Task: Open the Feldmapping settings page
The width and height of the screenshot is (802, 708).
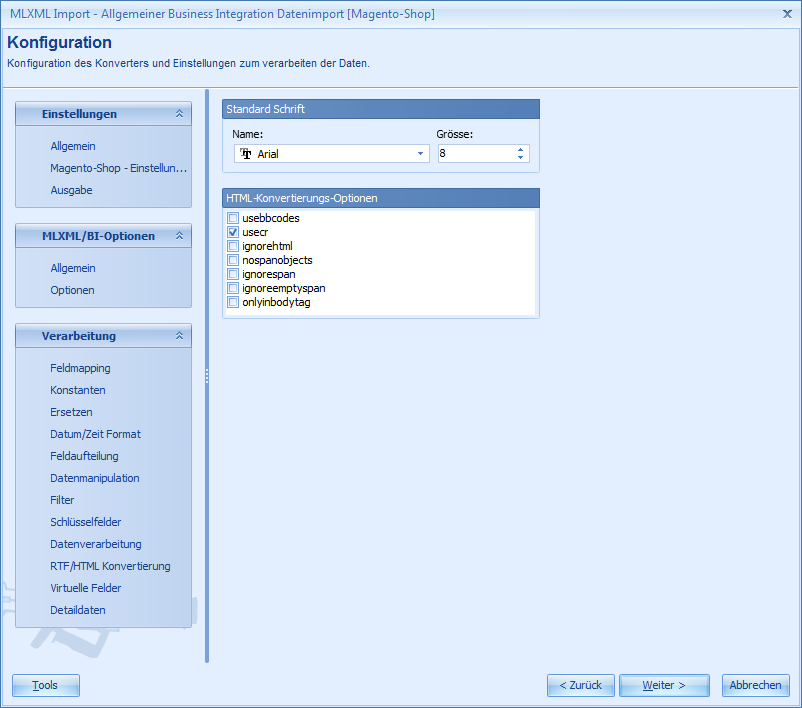Action: (77, 368)
